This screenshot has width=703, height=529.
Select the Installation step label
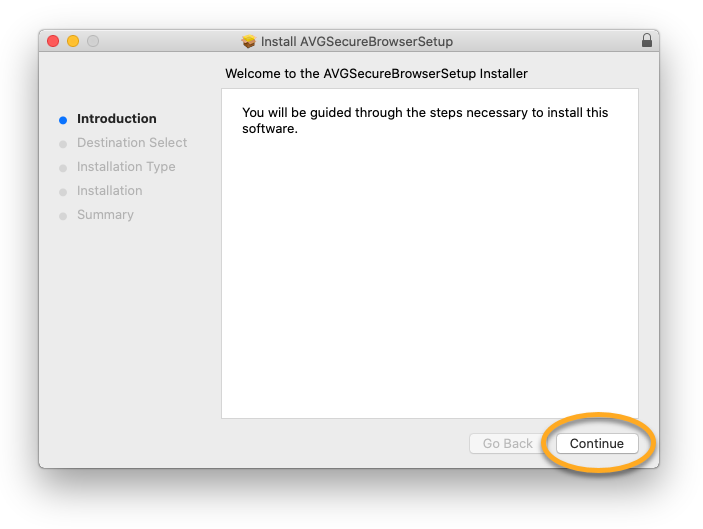pyautogui.click(x=110, y=191)
